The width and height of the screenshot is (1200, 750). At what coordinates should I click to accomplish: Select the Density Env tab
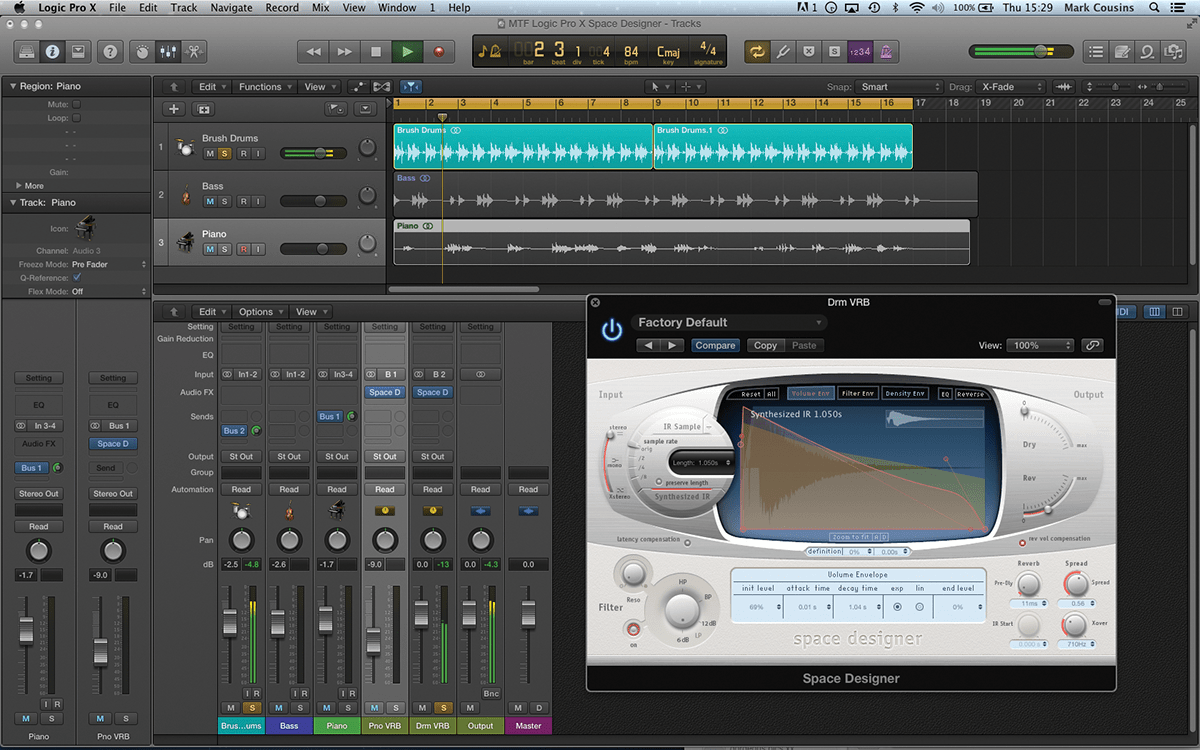pyautogui.click(x=905, y=394)
